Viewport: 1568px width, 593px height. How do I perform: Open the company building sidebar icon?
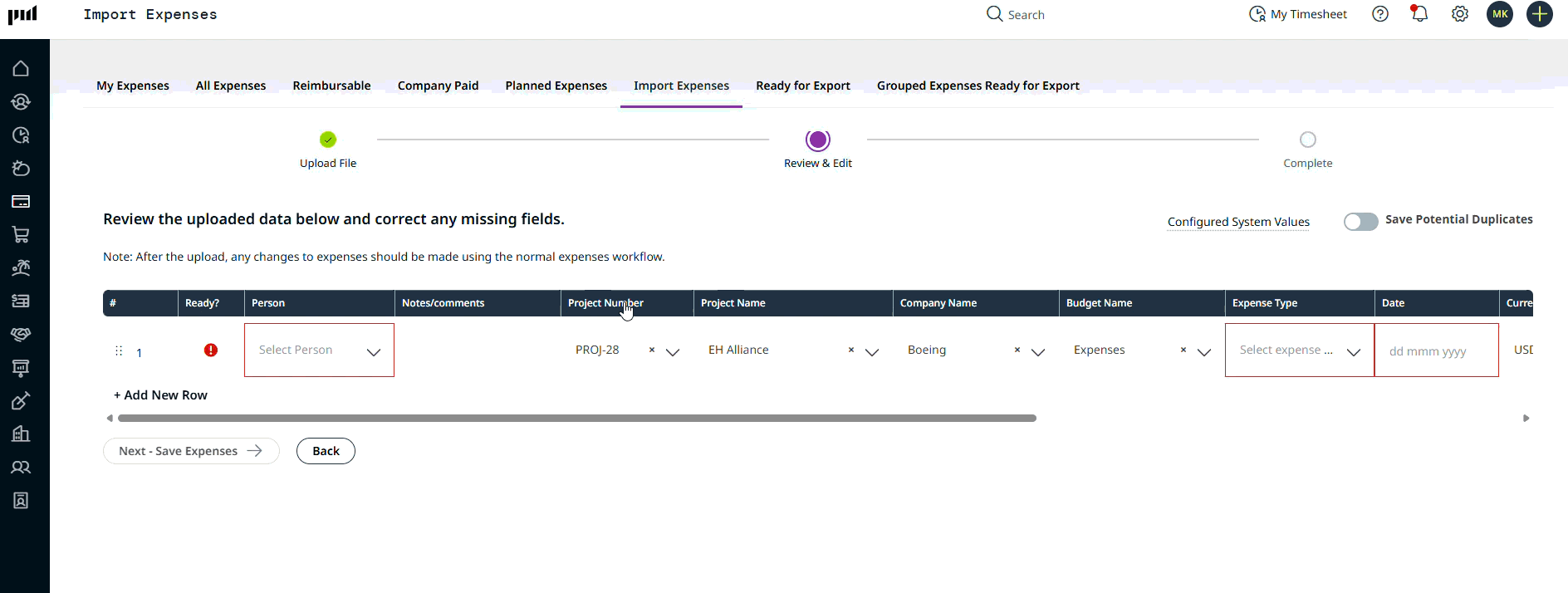21,434
